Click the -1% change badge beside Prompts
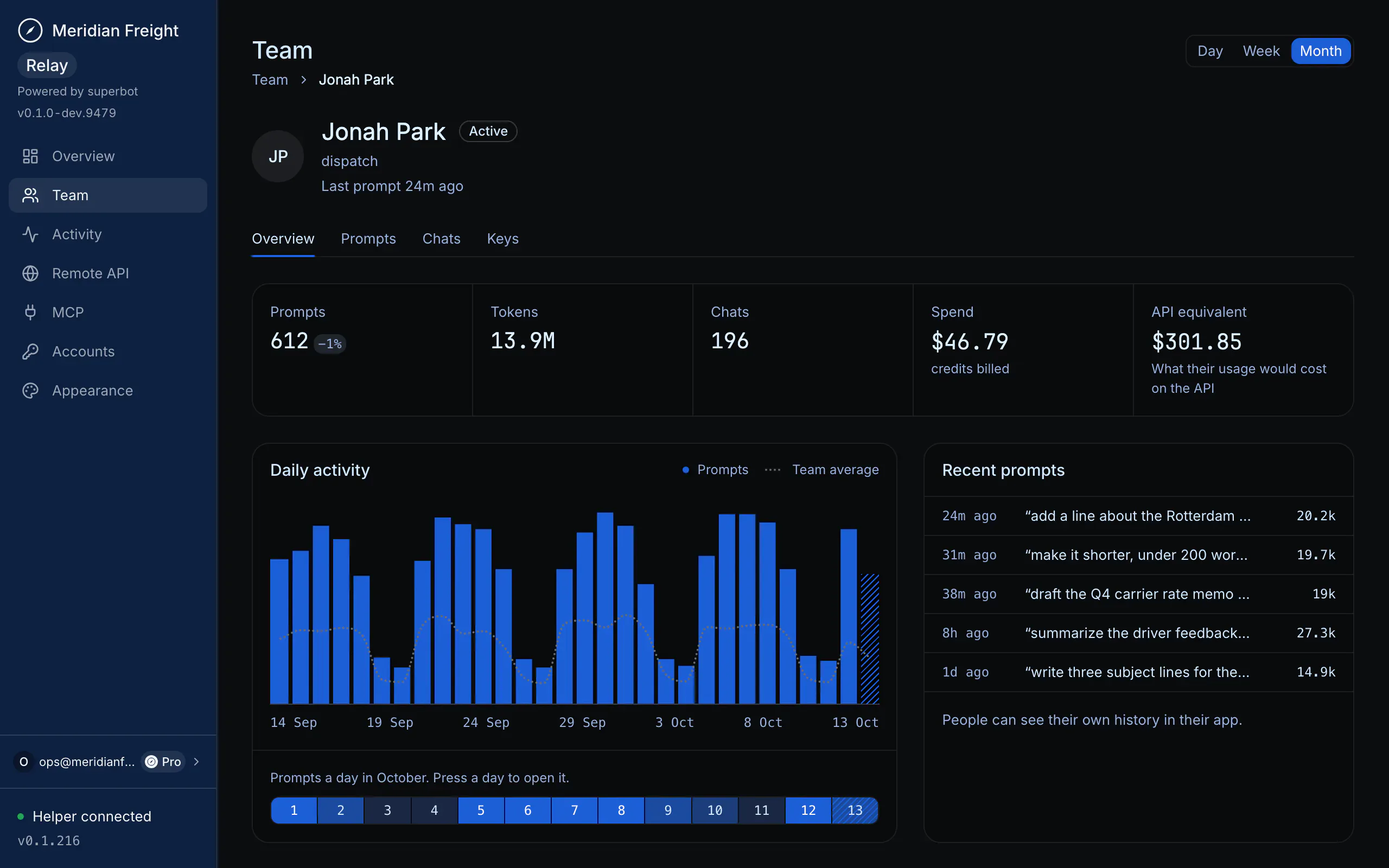The image size is (1389, 868). point(330,344)
